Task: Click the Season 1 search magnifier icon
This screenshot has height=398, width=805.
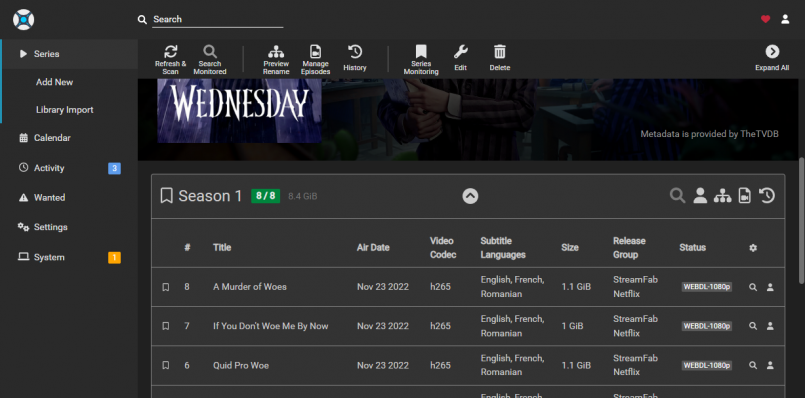Action: point(677,196)
